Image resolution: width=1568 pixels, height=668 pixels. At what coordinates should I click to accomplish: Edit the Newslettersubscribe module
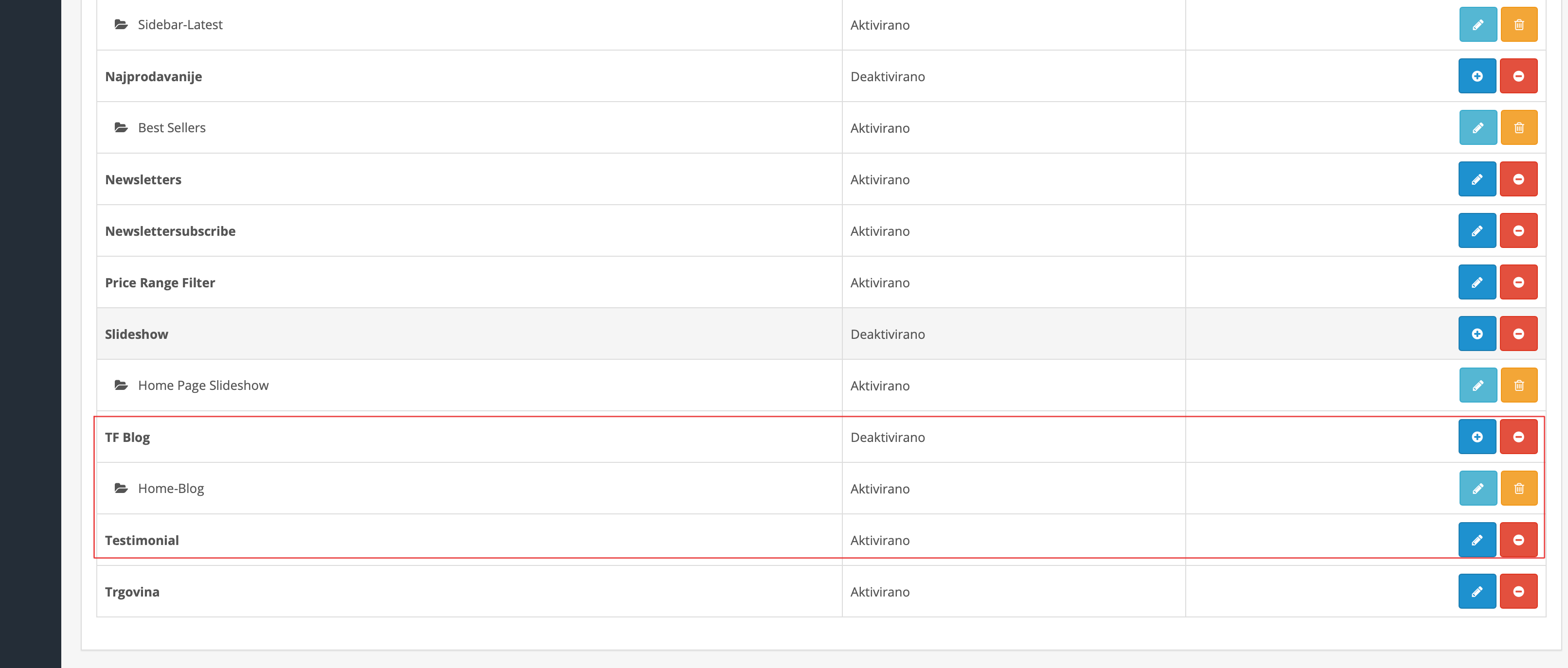(1477, 230)
